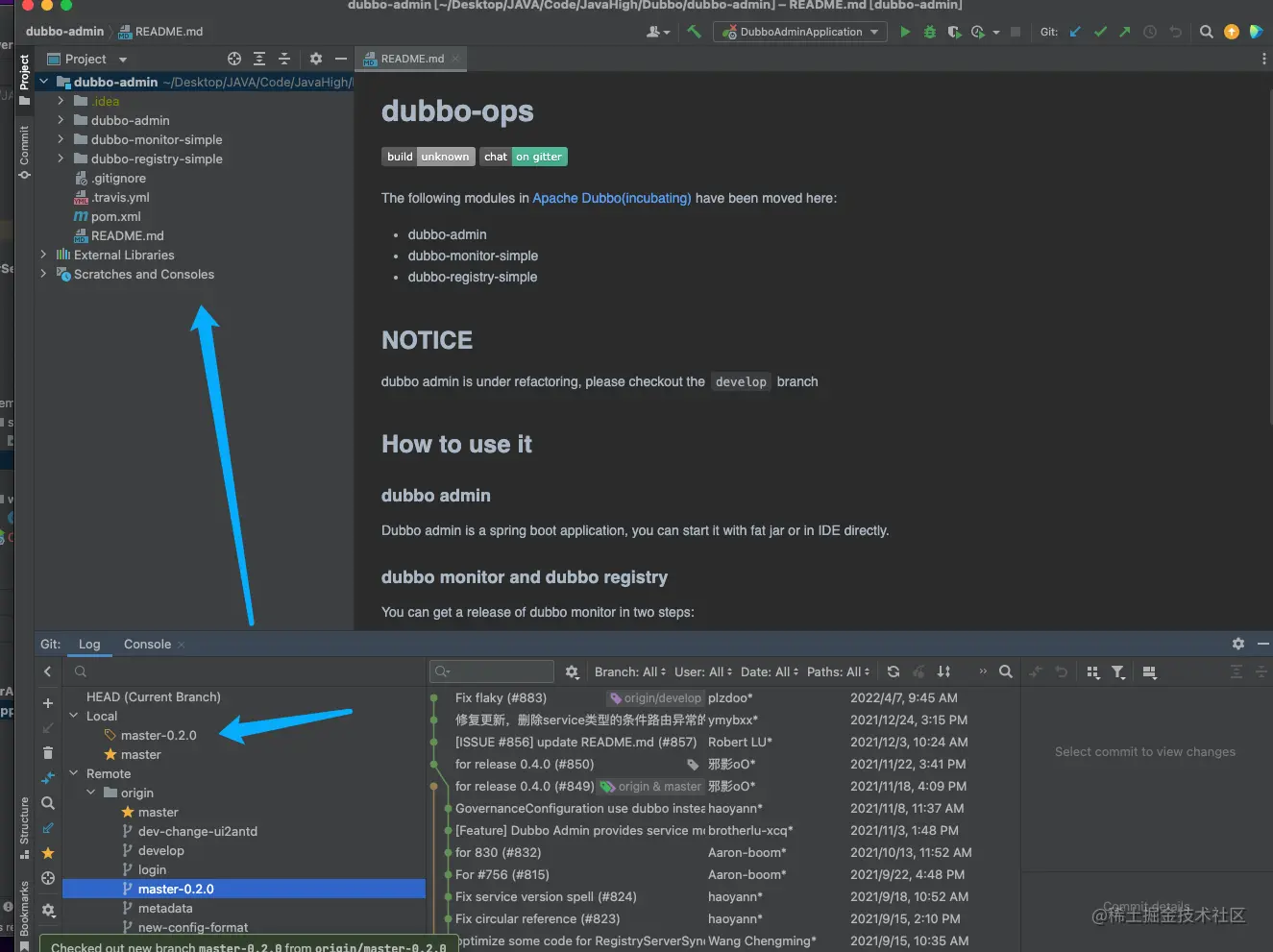Expand External Libraries node
The width and height of the screenshot is (1273, 952).
[43, 255]
